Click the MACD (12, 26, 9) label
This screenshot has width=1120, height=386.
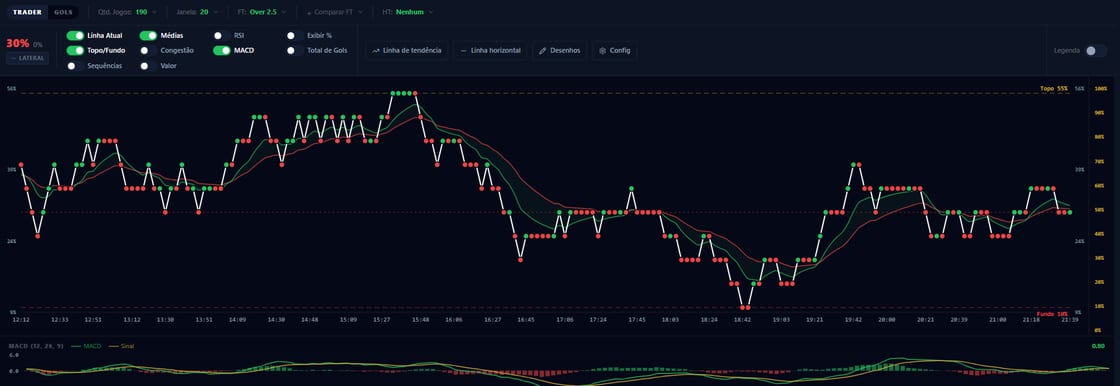pos(36,346)
